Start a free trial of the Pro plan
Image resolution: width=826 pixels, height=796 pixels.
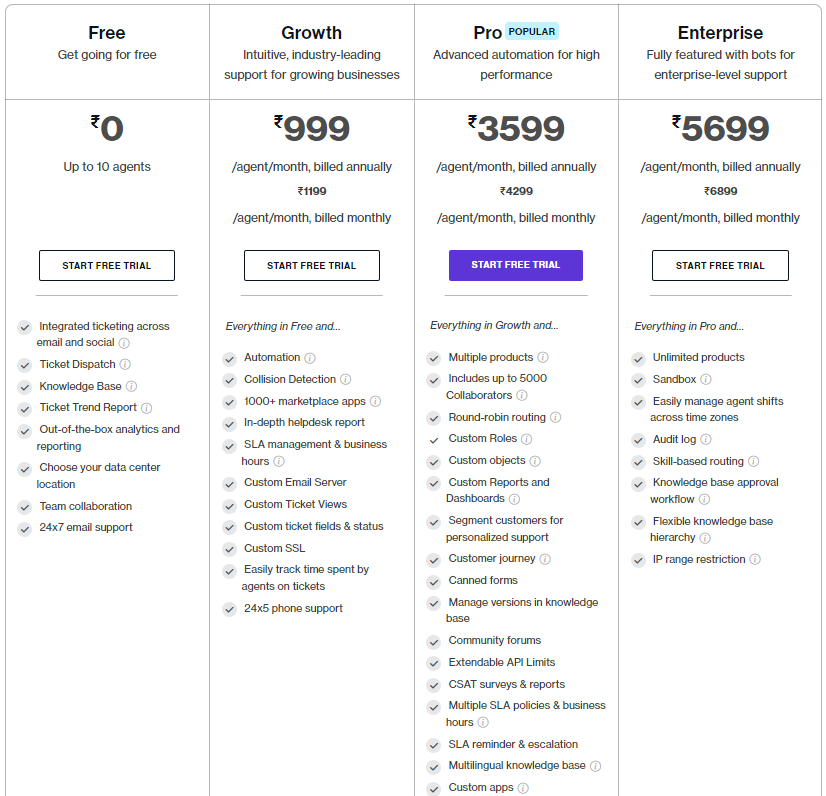515,265
